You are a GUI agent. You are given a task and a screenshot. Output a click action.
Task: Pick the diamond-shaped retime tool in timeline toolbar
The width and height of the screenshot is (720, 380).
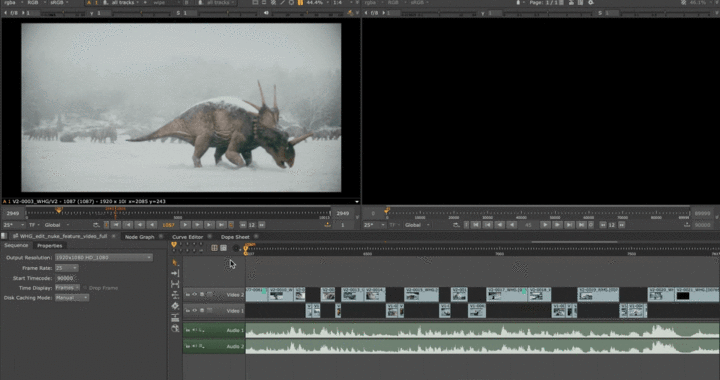pos(175,306)
